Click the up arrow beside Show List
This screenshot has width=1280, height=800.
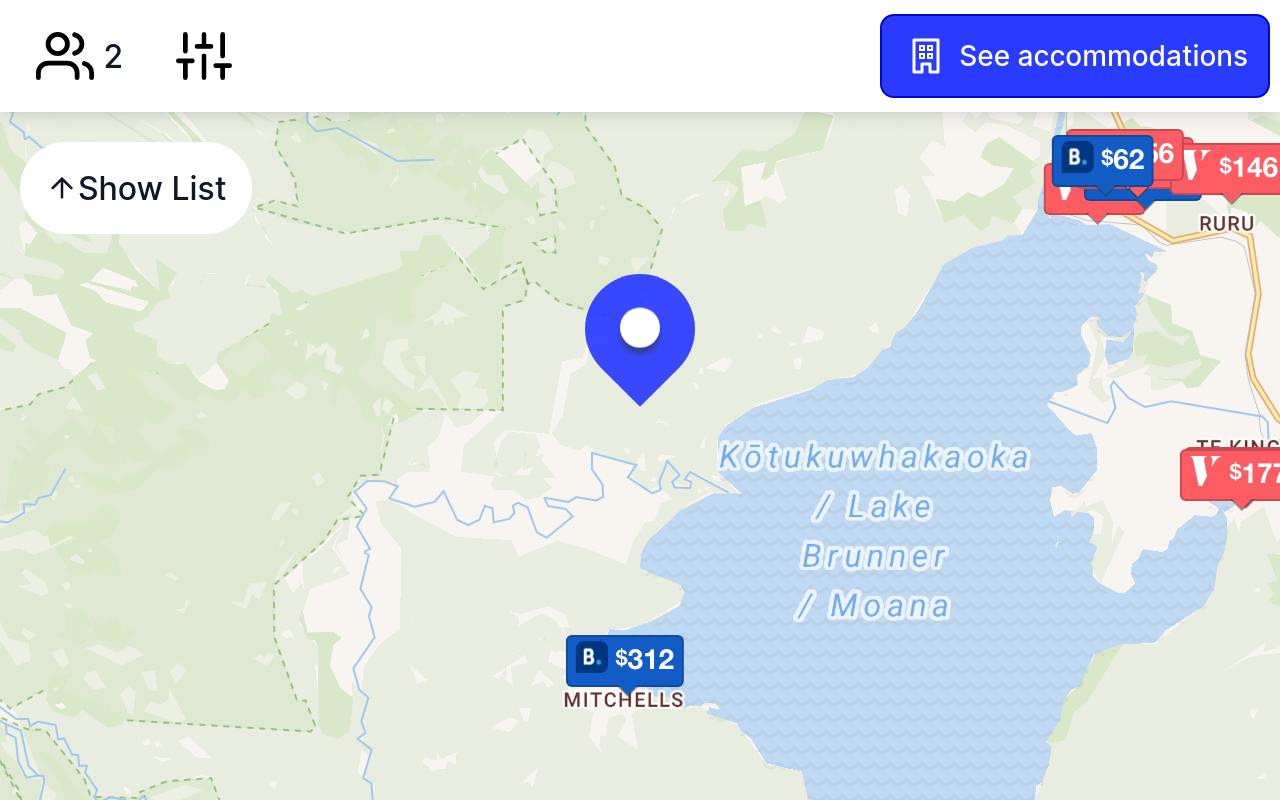[x=62, y=188]
